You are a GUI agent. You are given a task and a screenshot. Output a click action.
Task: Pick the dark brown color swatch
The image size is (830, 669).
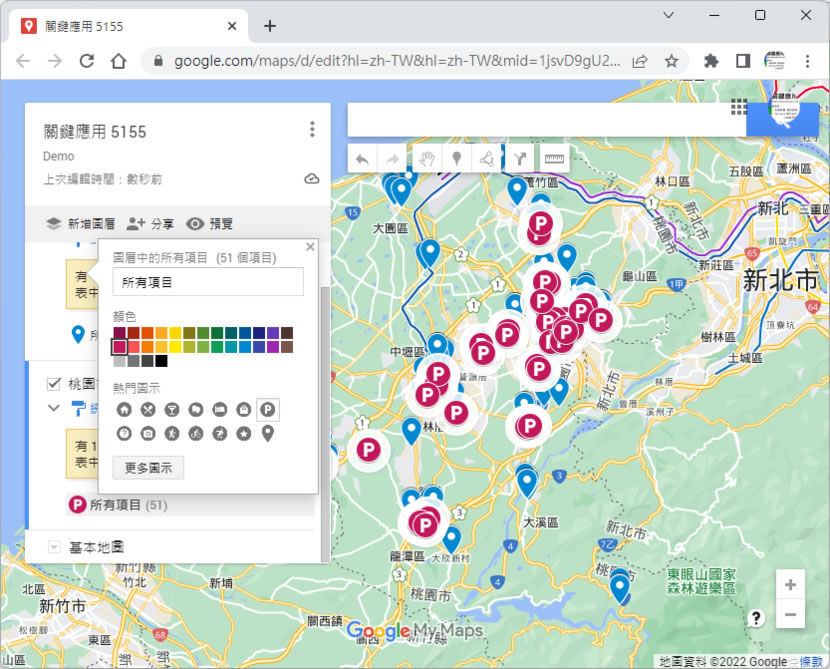pos(287,333)
